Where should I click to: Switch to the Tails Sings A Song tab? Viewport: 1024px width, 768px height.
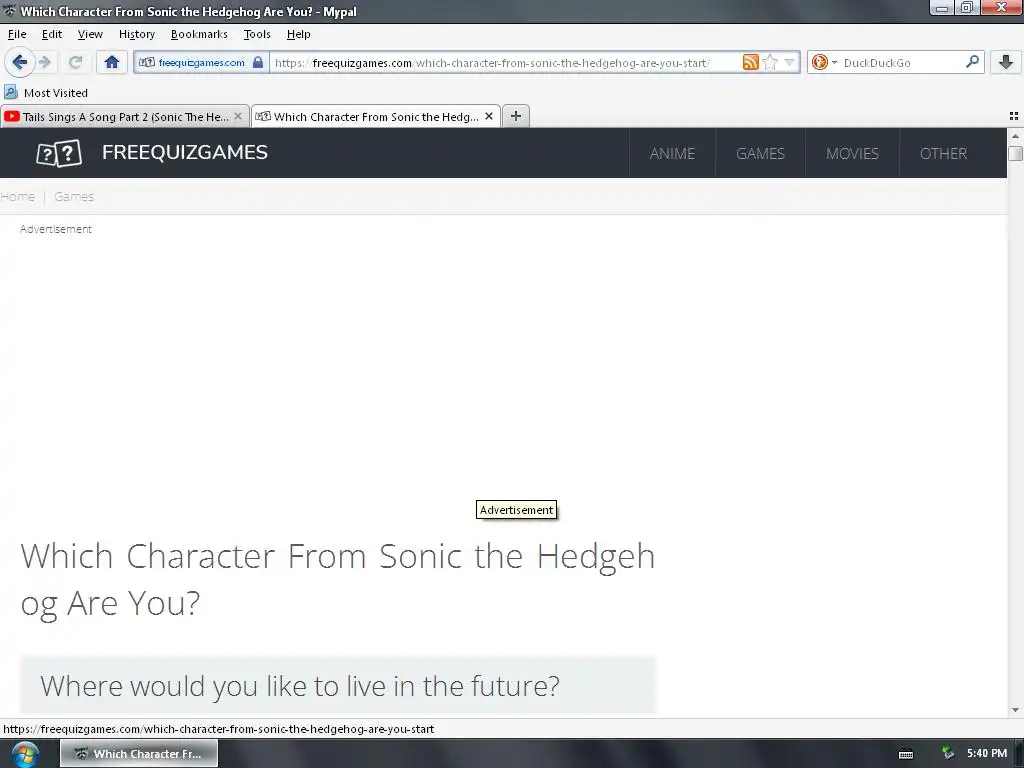[x=125, y=116]
